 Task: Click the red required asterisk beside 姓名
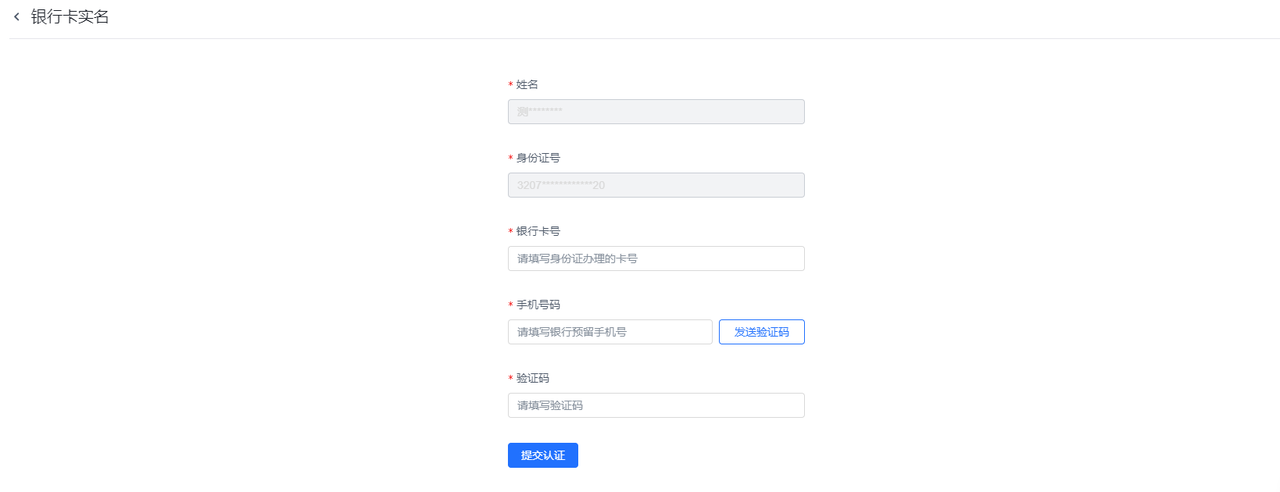(x=511, y=85)
